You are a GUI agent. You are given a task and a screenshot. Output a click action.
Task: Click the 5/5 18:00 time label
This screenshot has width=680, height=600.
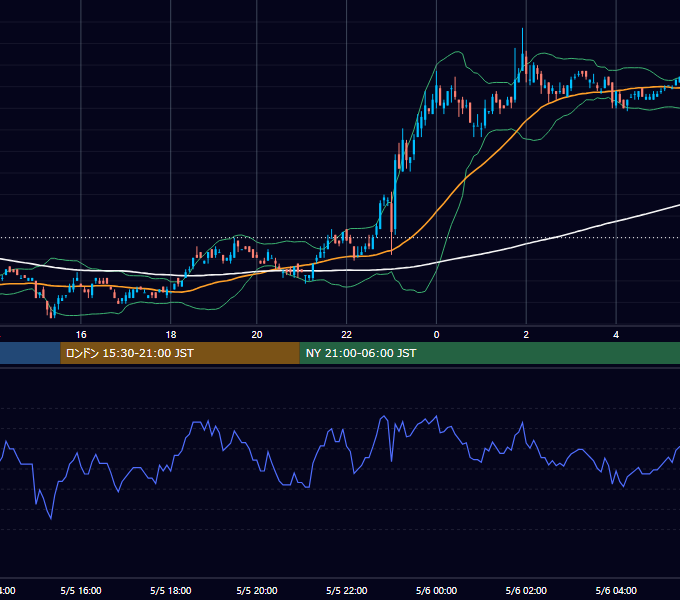point(170,590)
